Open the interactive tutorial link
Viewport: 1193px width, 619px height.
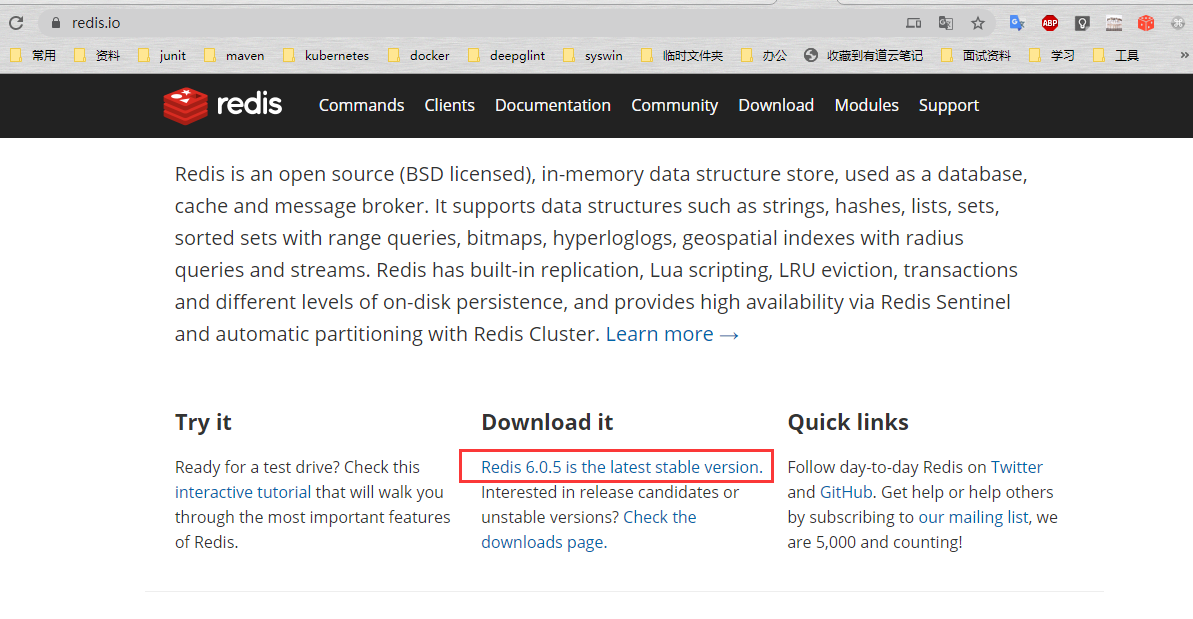point(243,492)
